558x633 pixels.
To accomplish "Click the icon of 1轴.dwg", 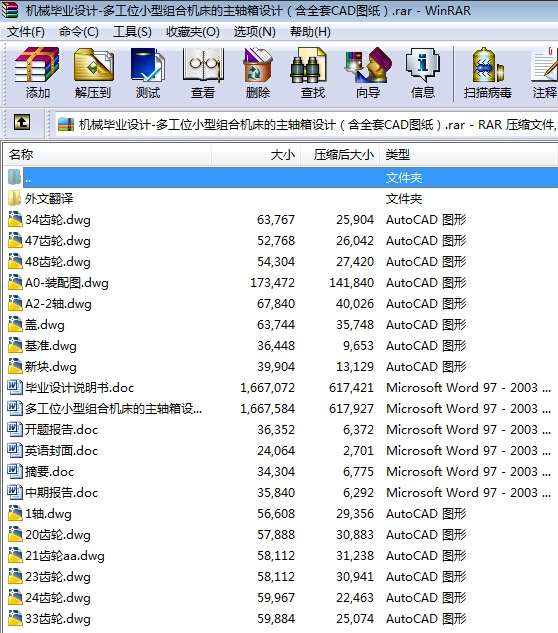I will pyautogui.click(x=15, y=513).
